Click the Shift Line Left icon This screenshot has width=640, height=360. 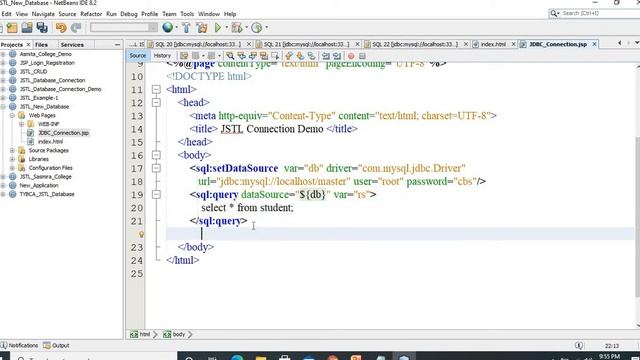(x=326, y=56)
